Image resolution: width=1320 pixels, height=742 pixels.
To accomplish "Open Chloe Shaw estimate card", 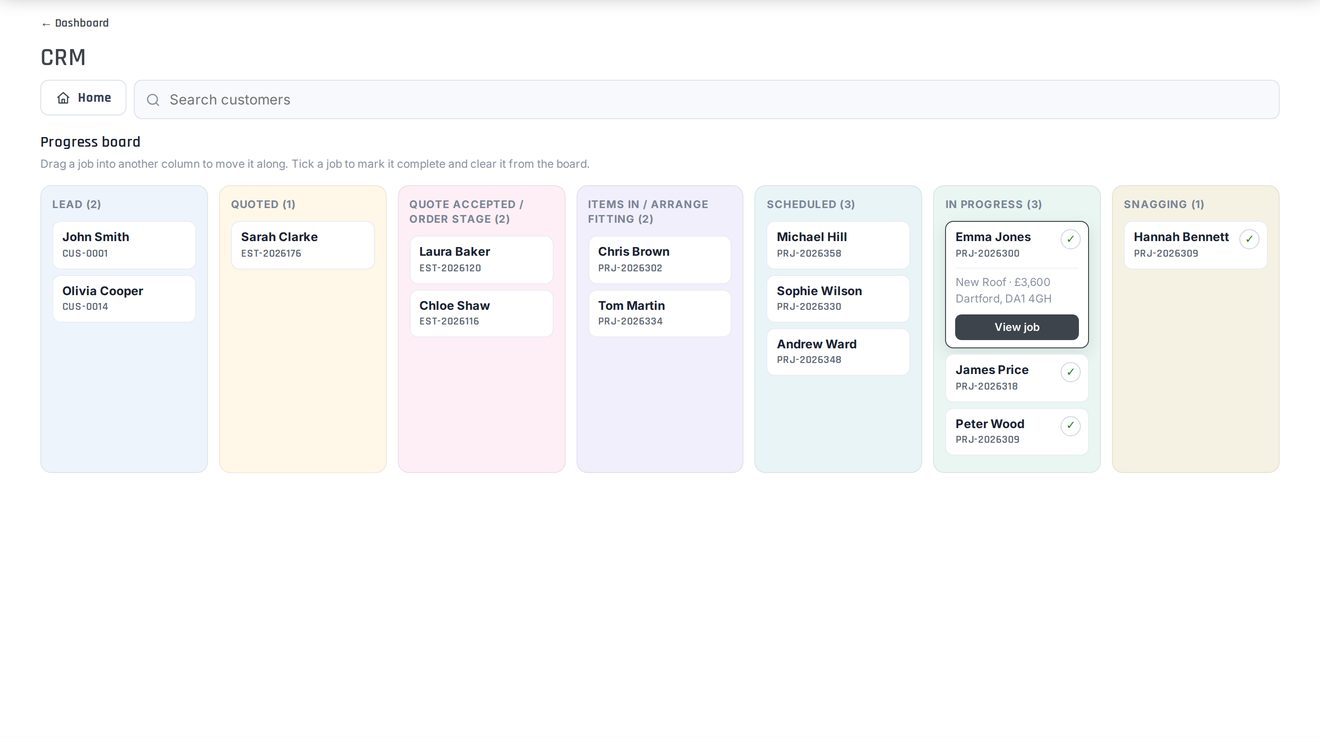I will coord(481,313).
